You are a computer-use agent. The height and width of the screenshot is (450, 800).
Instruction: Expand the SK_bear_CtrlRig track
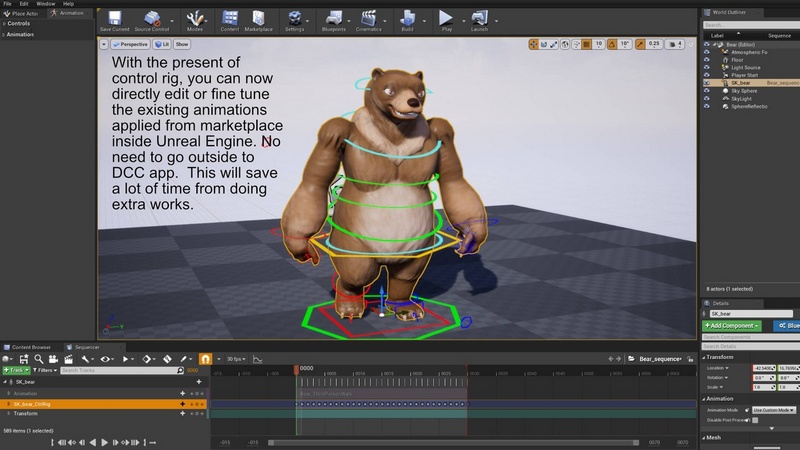(x=8, y=404)
